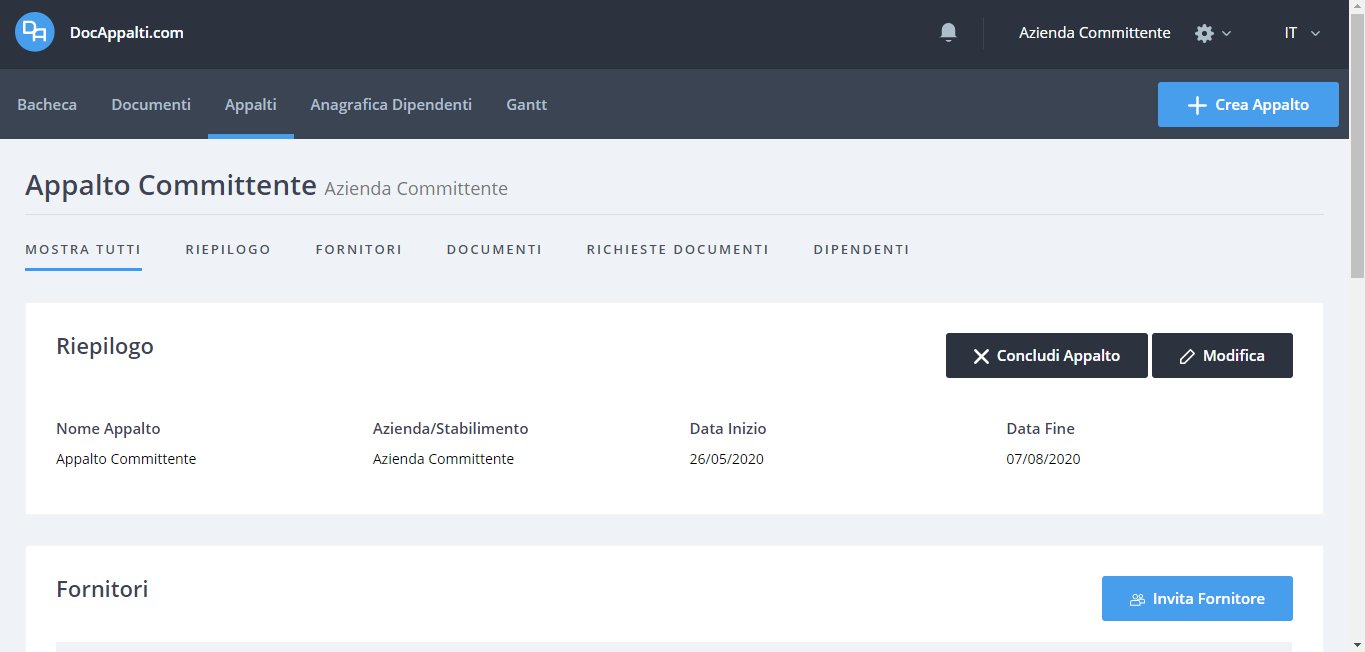Select the Dipendenti tab
The image size is (1365, 652).
click(861, 249)
